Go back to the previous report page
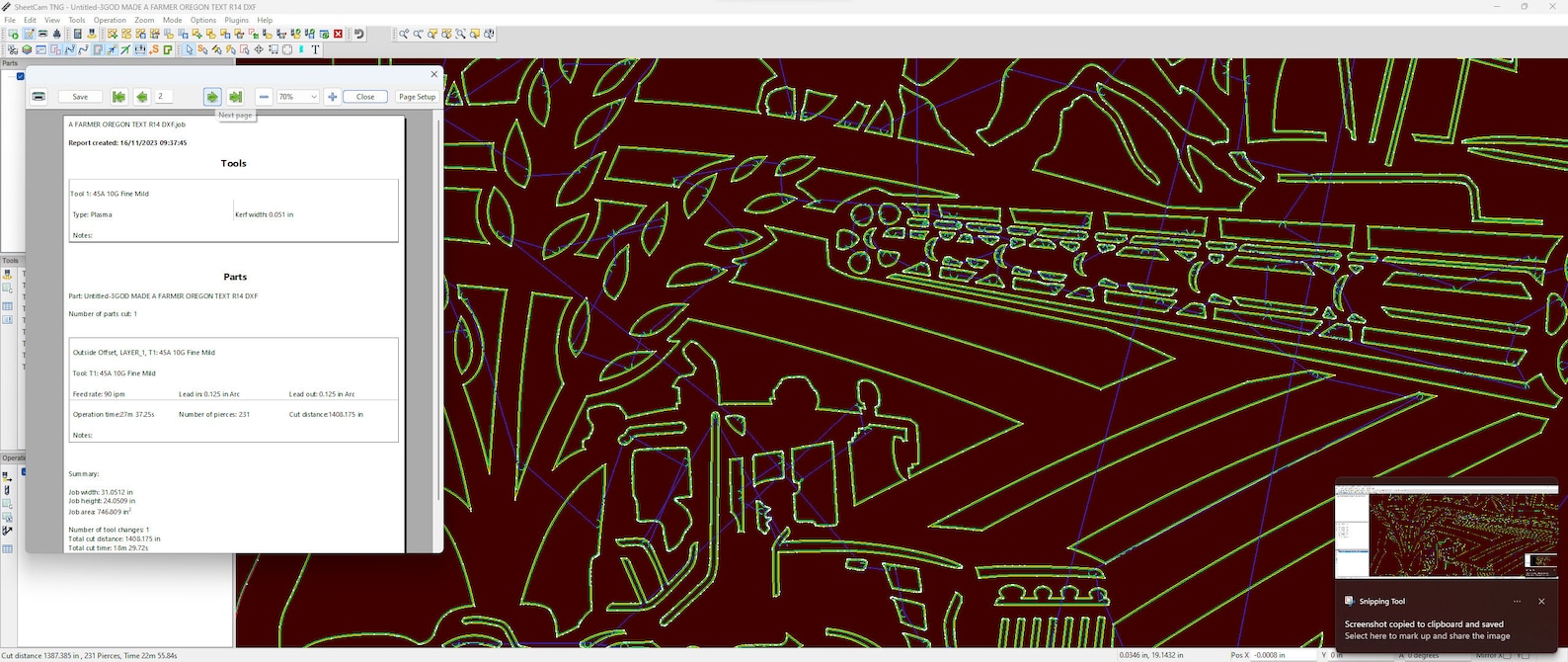This screenshot has height=662, width=1568. coord(142,97)
